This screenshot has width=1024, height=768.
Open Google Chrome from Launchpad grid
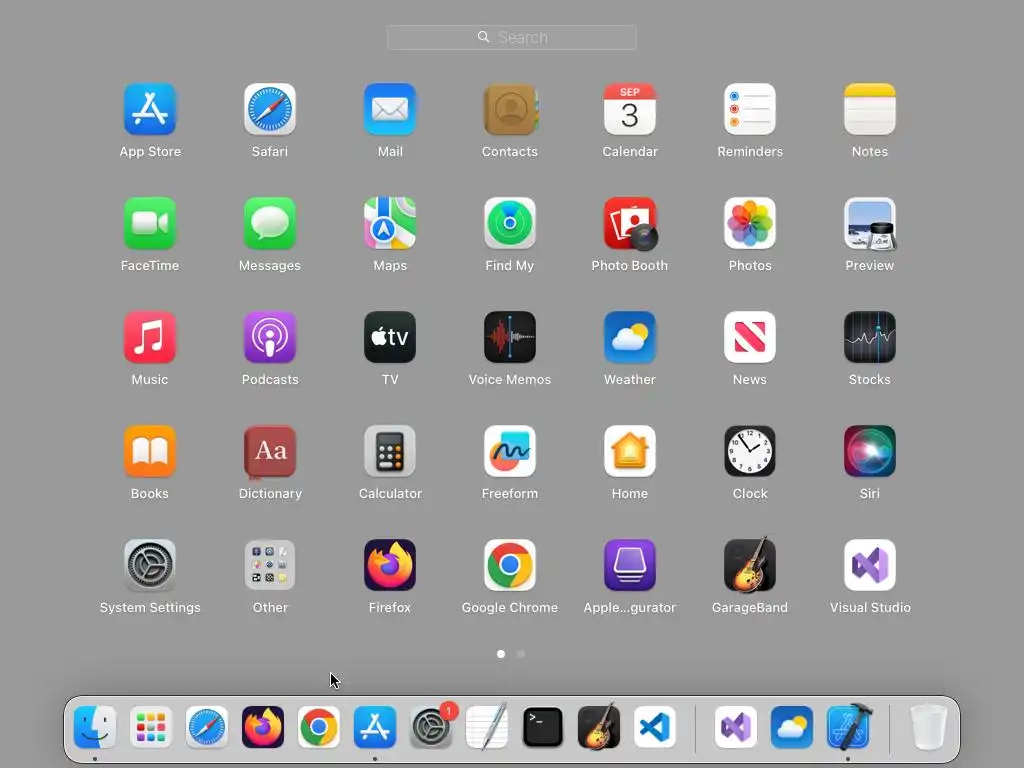click(x=510, y=565)
